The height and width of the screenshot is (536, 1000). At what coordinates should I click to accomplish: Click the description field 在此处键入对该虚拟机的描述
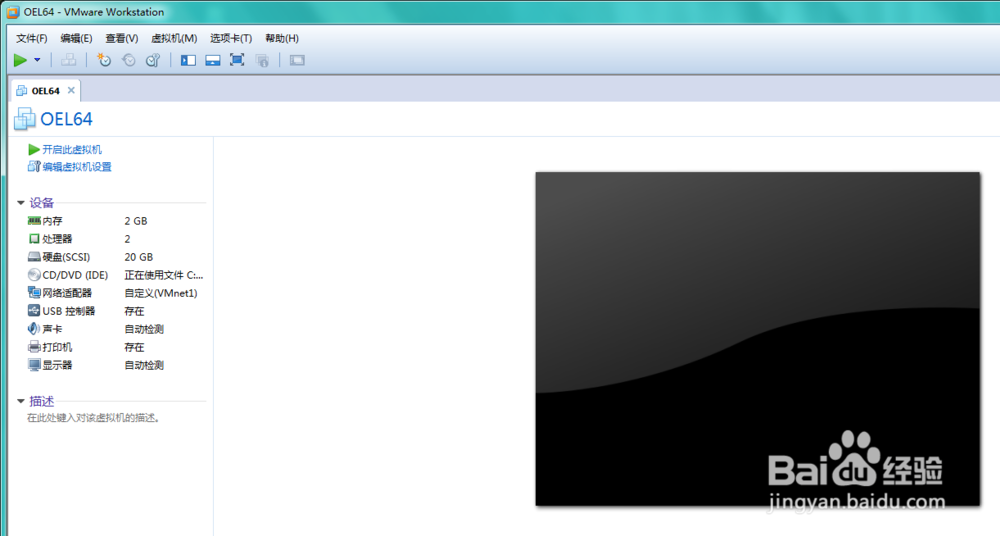[x=93, y=418]
